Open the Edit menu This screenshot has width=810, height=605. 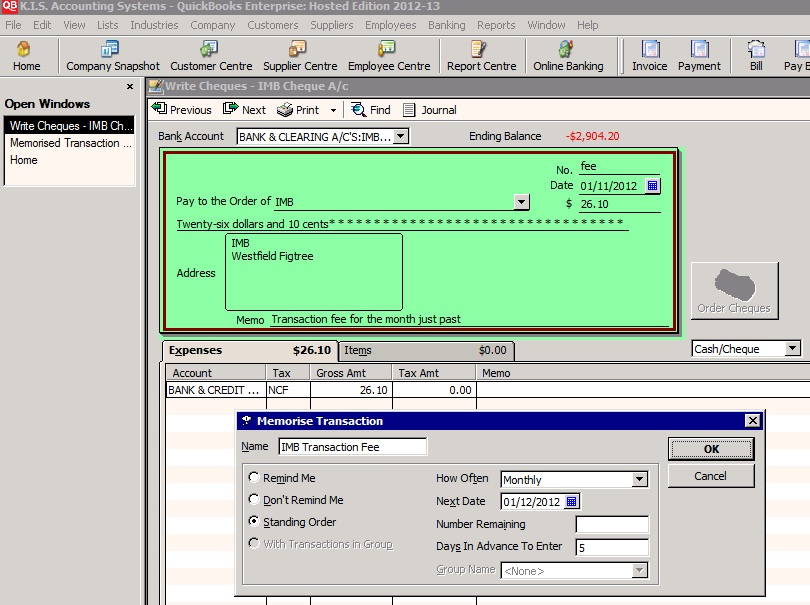click(42, 25)
